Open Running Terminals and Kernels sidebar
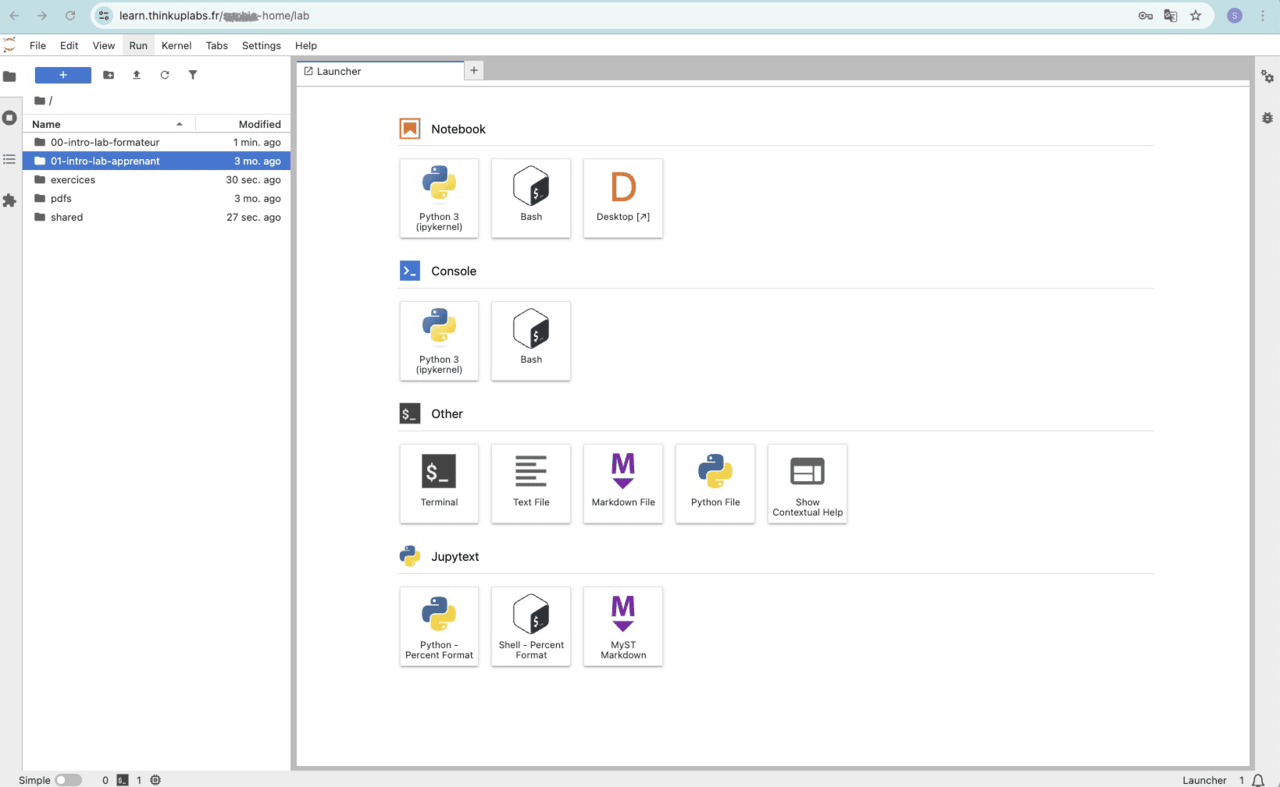Viewport: 1280px width, 787px height. (x=10, y=118)
